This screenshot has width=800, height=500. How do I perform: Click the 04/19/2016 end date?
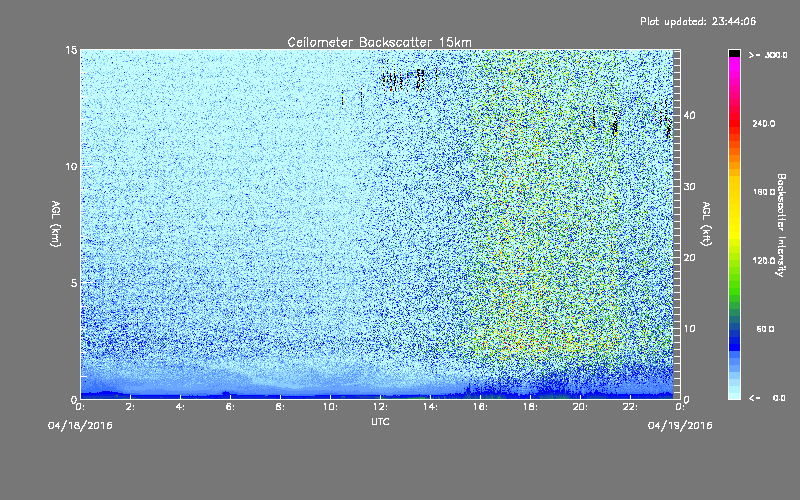coord(680,426)
